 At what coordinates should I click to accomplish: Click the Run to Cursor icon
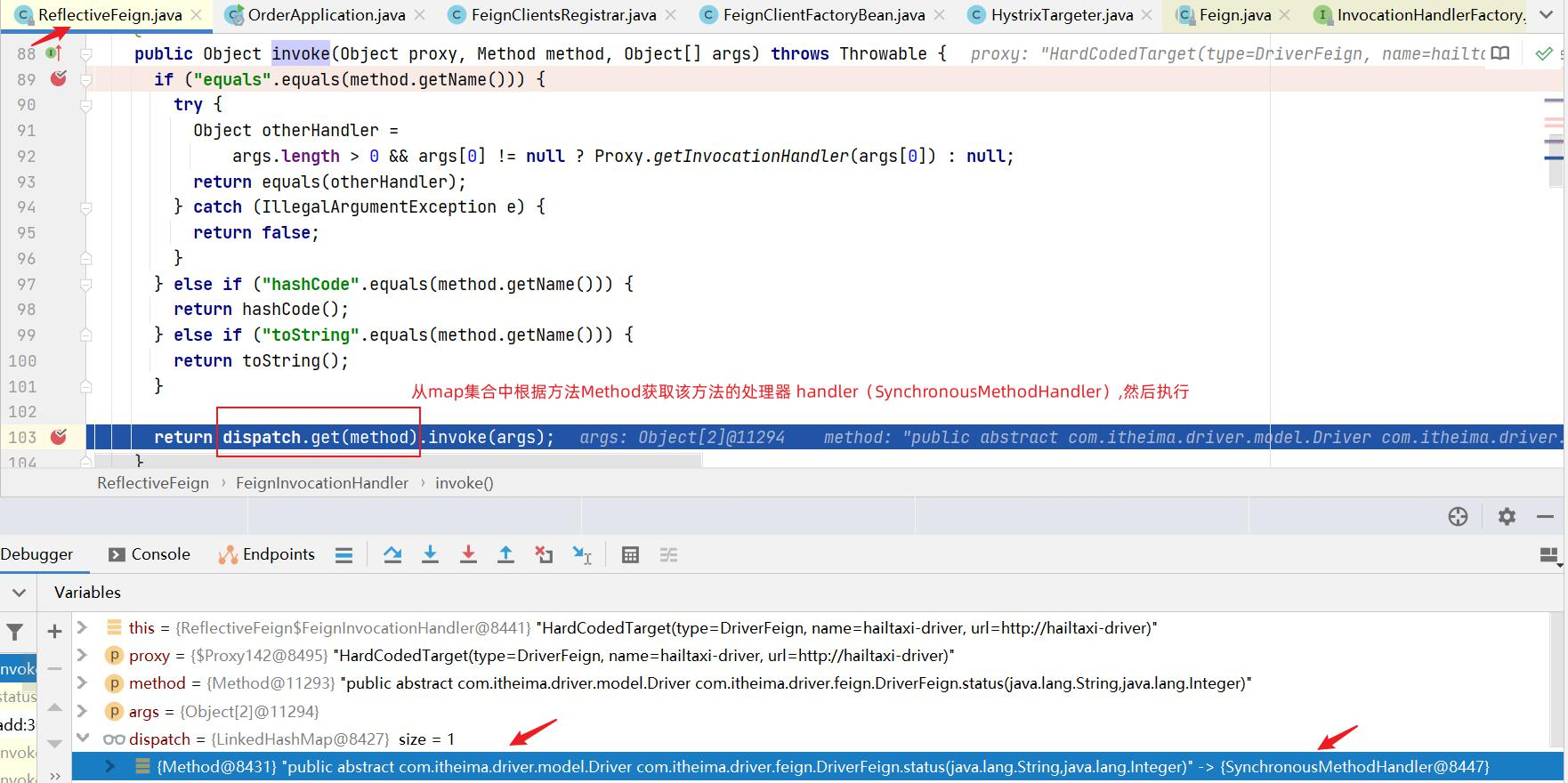(x=582, y=555)
